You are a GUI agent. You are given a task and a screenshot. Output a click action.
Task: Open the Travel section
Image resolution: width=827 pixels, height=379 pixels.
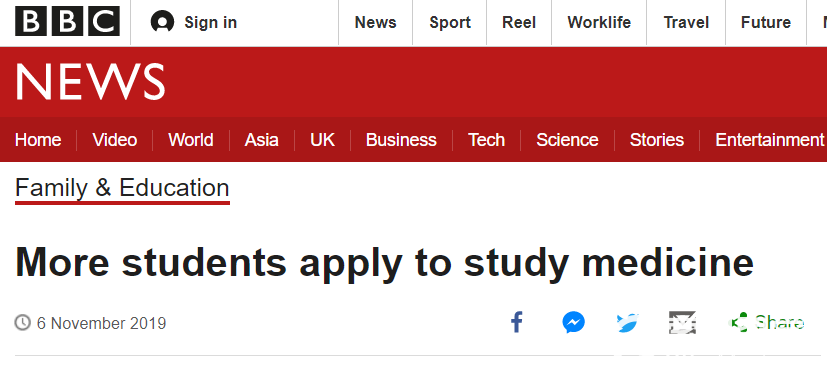click(686, 22)
